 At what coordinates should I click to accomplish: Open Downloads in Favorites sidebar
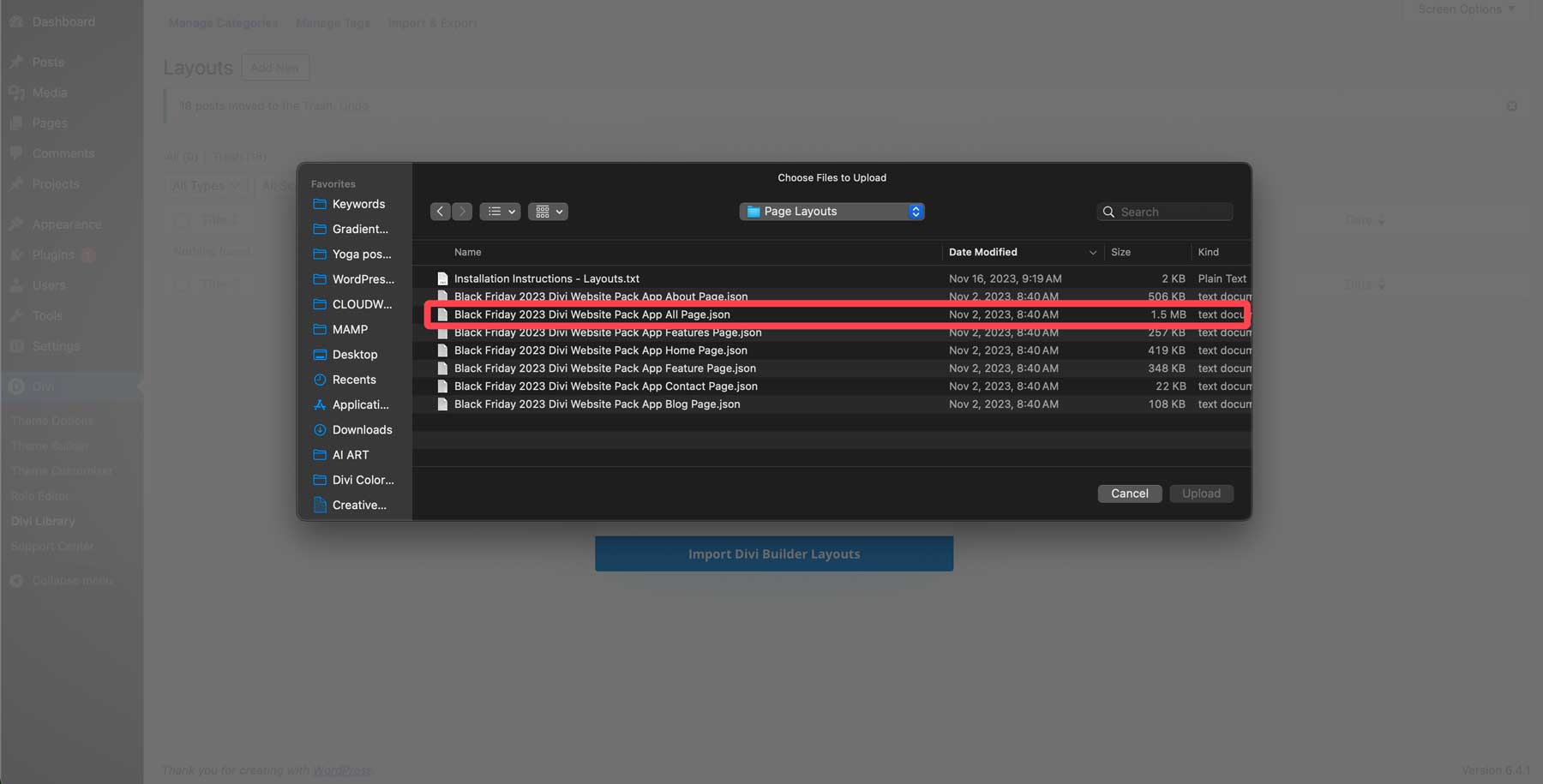point(352,430)
